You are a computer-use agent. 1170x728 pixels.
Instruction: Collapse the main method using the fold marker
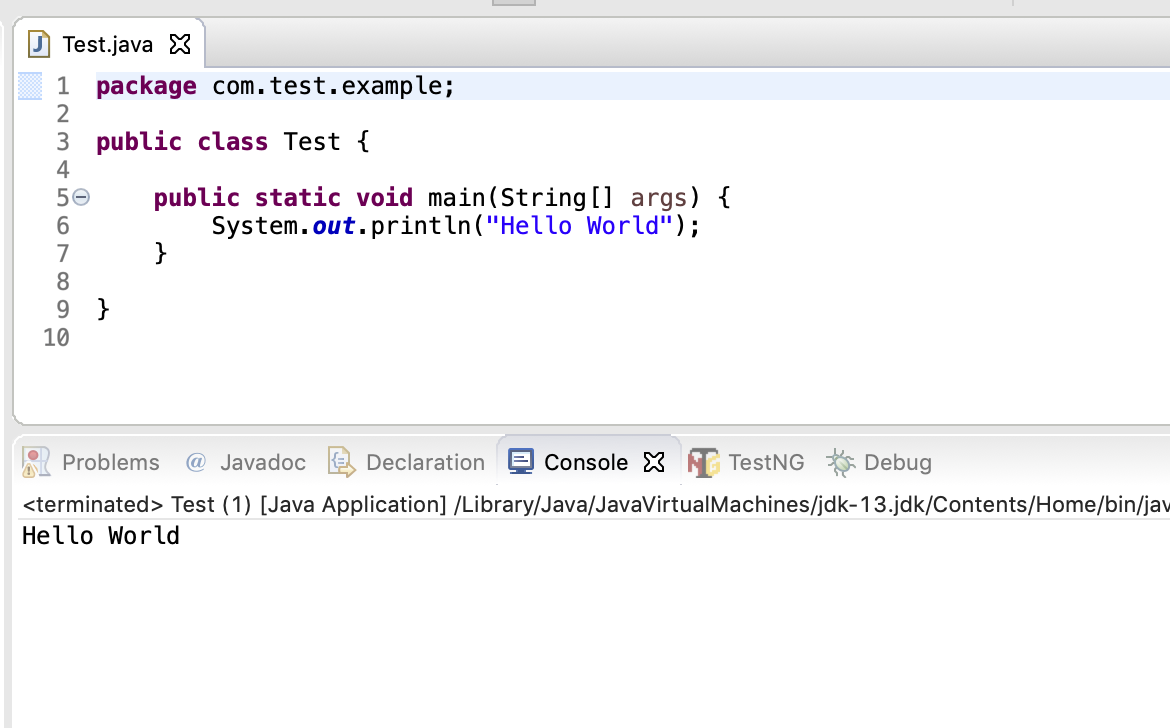81,197
